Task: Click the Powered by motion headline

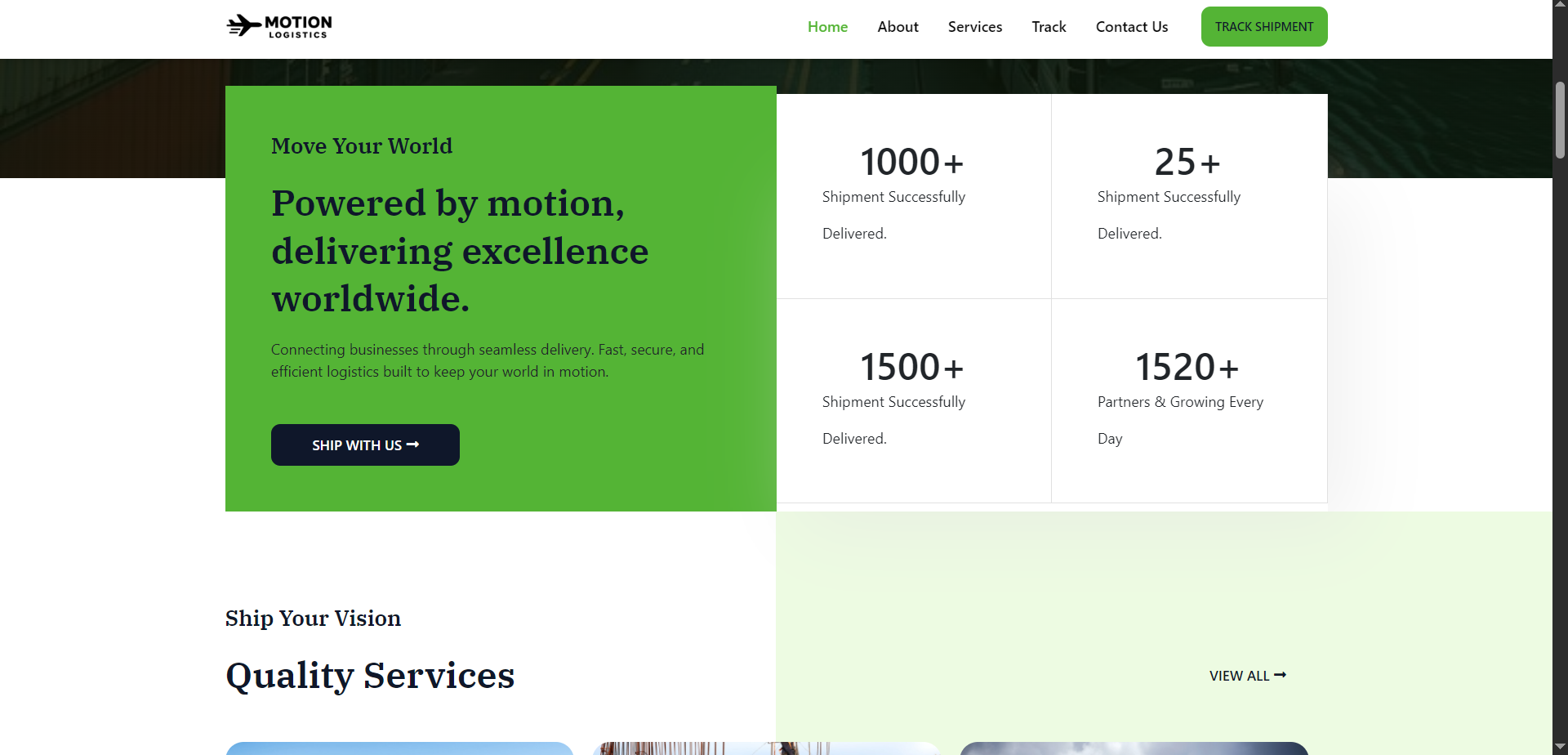Action: pos(459,251)
